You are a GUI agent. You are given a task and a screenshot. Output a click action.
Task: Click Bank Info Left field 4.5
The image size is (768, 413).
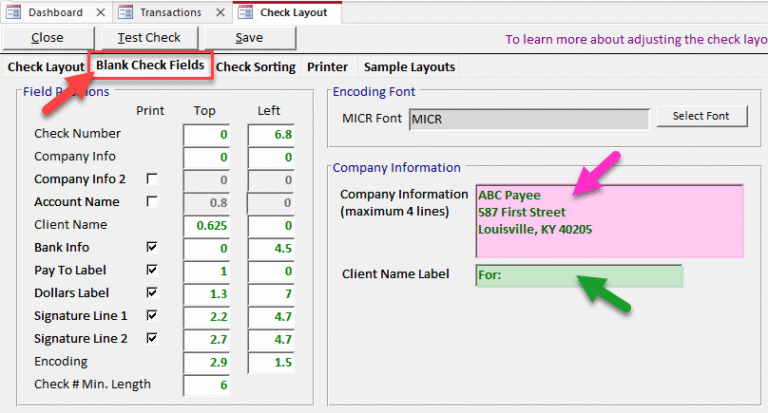pyautogui.click(x=271, y=249)
